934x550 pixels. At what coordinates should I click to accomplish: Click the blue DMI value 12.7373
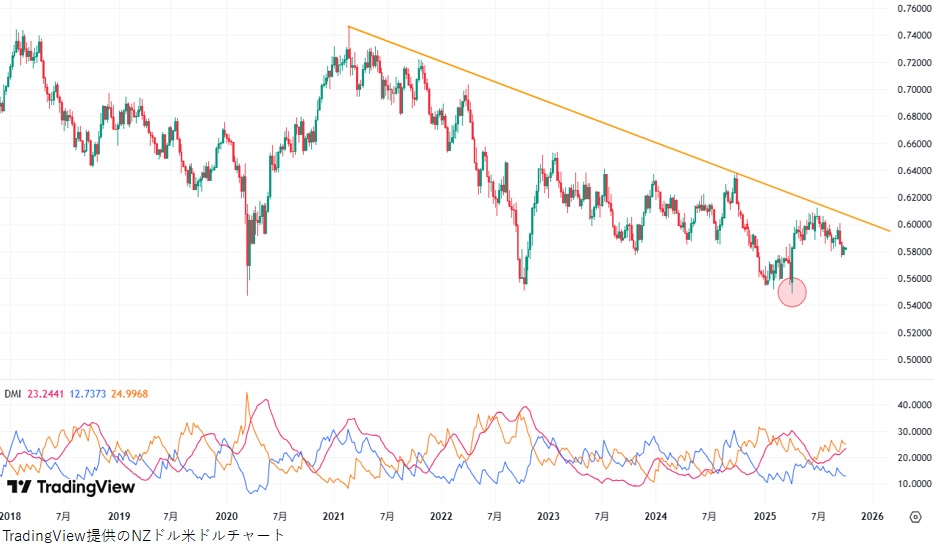(92, 394)
